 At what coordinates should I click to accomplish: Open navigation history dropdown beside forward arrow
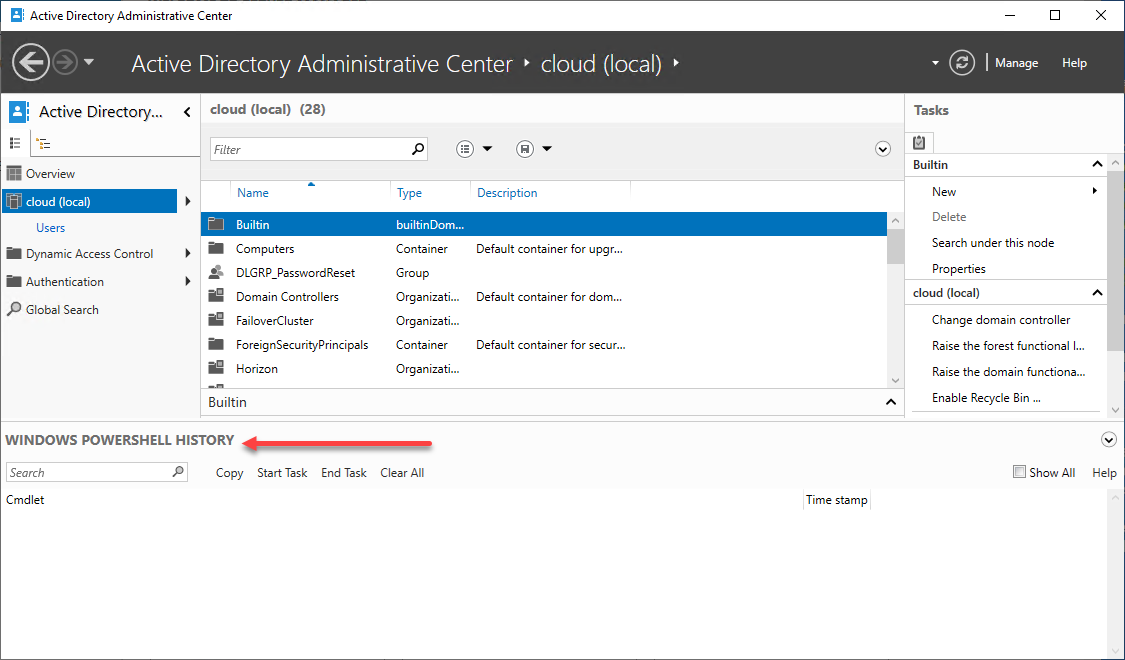point(89,62)
